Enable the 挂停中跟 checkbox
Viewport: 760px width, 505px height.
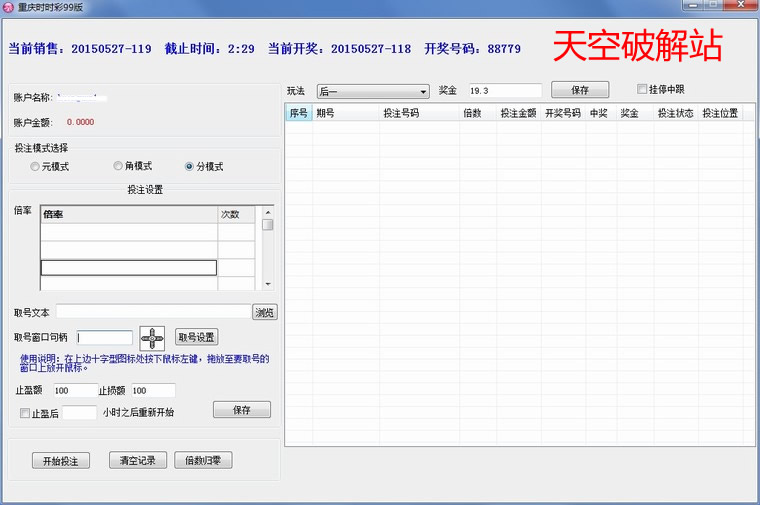642,89
